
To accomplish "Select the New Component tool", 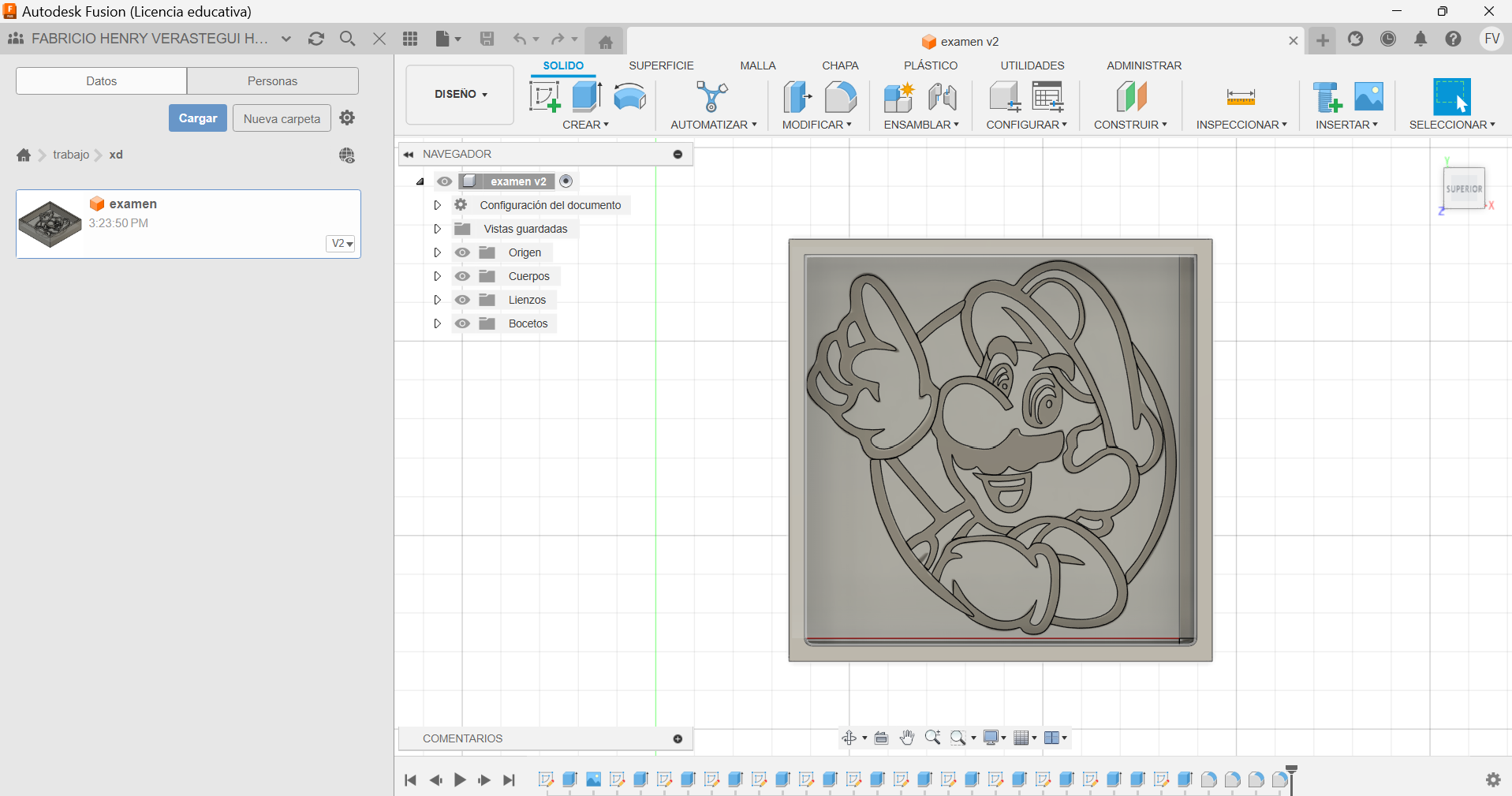I will click(x=898, y=97).
